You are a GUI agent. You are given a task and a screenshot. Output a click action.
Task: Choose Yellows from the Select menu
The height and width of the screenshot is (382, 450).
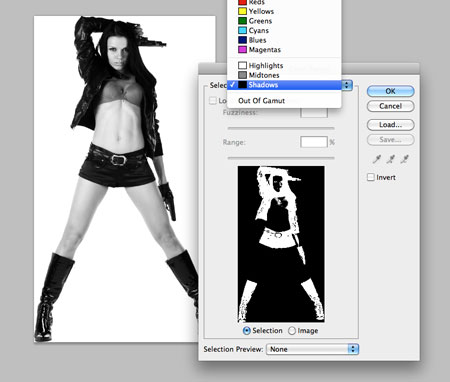[x=284, y=11]
